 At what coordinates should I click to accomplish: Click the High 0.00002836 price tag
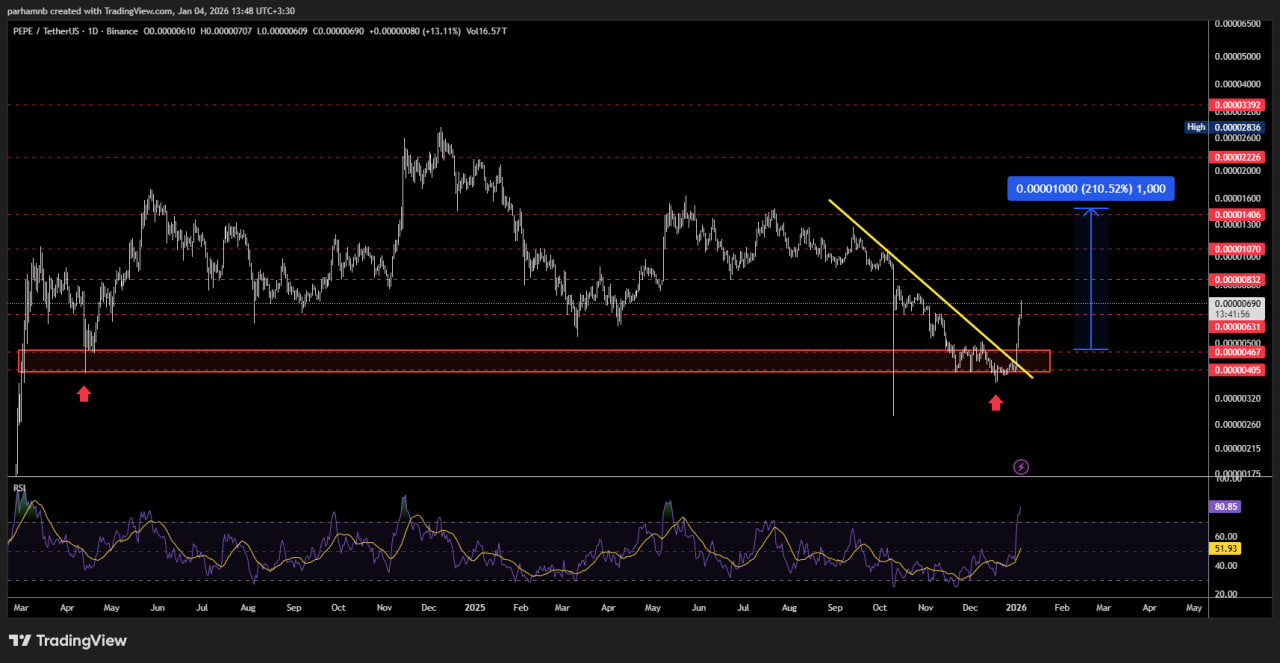(x=1223, y=127)
